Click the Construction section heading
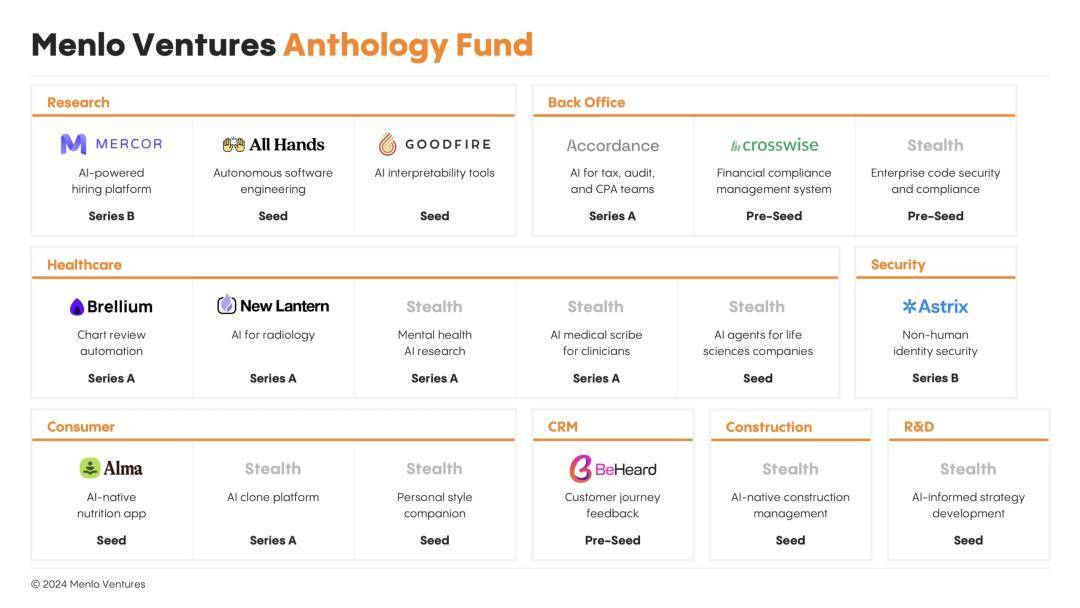 point(769,428)
